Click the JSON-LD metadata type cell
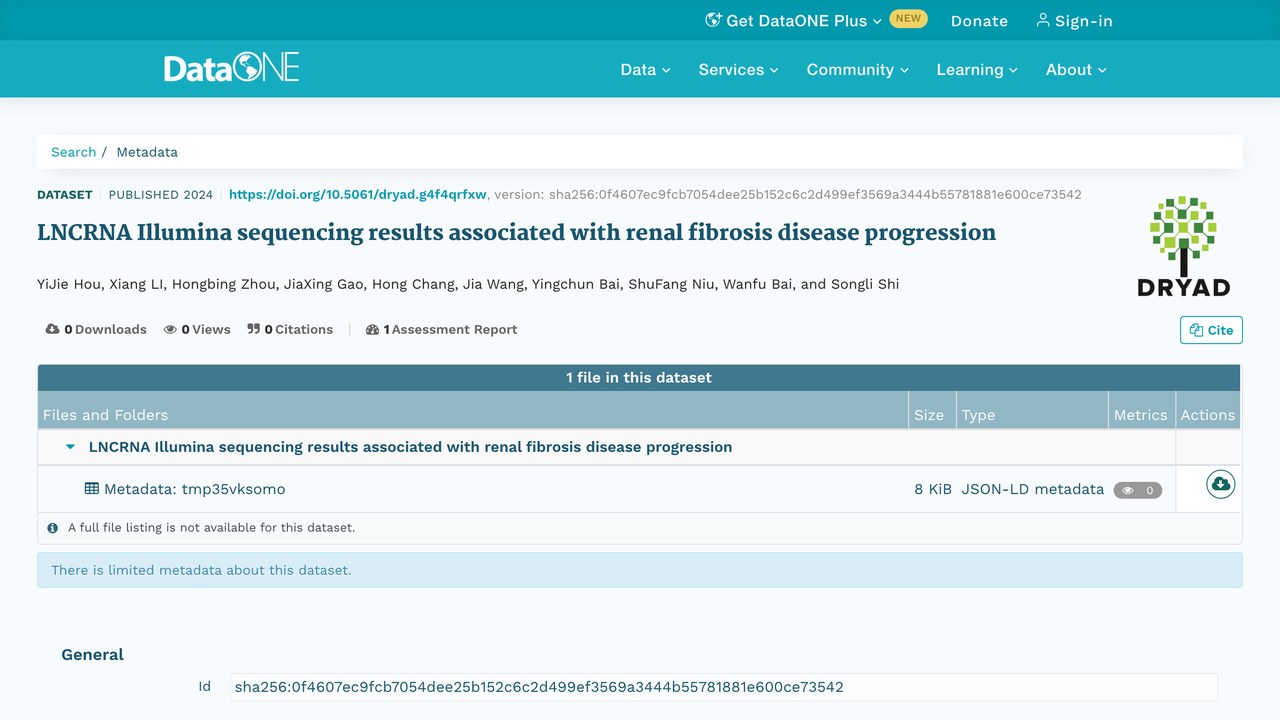Image resolution: width=1280 pixels, height=720 pixels. [1033, 489]
